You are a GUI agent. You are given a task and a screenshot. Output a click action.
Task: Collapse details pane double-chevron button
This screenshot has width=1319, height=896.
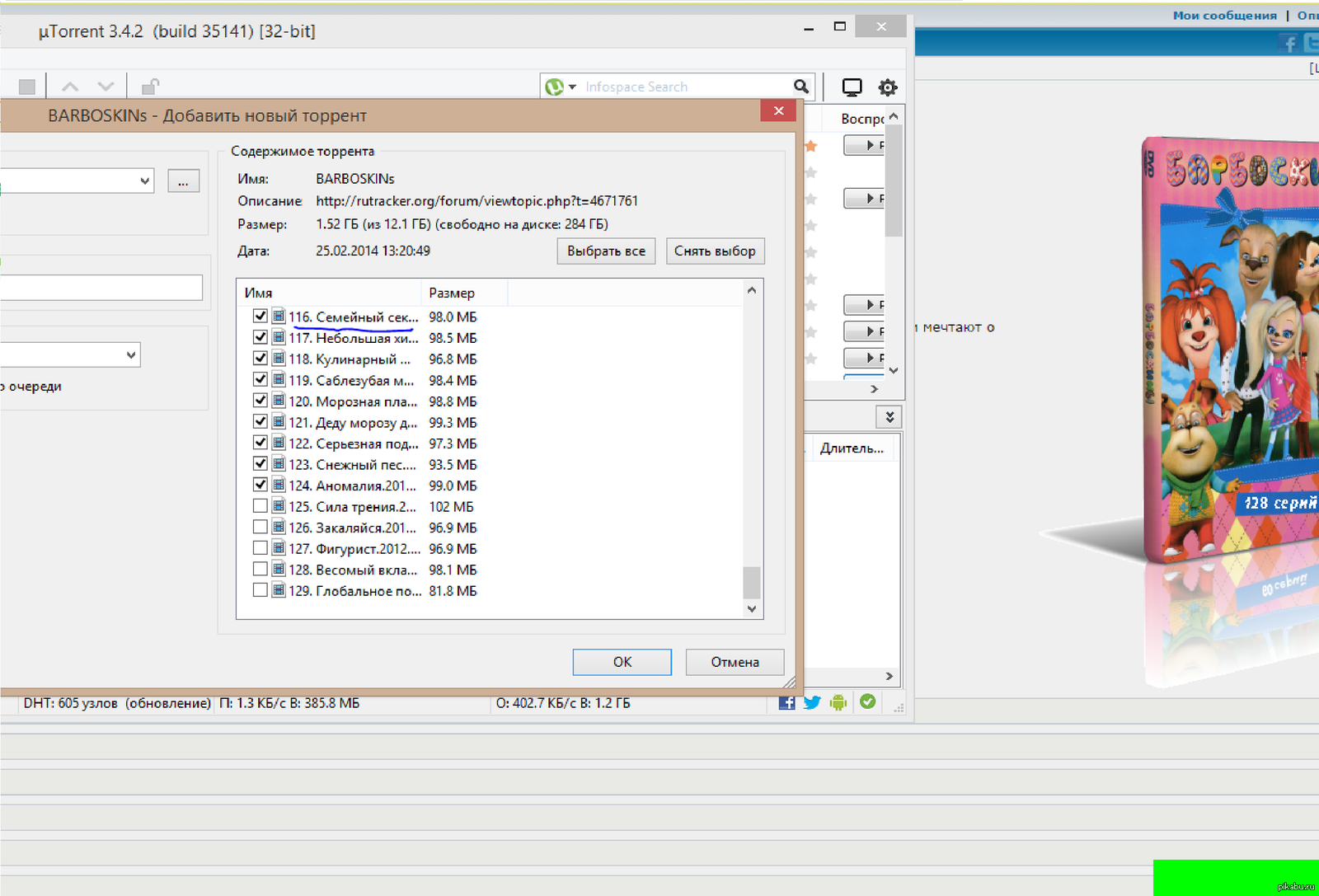click(x=890, y=417)
